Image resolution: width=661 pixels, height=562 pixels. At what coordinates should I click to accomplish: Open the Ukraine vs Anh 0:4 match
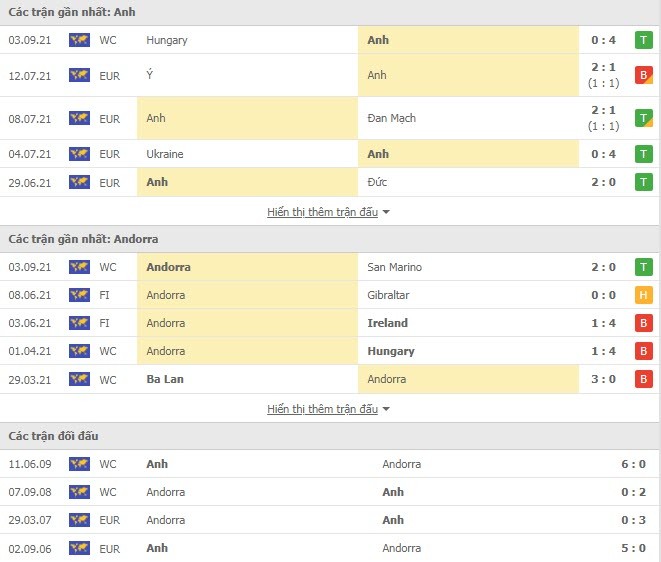[x=330, y=154]
